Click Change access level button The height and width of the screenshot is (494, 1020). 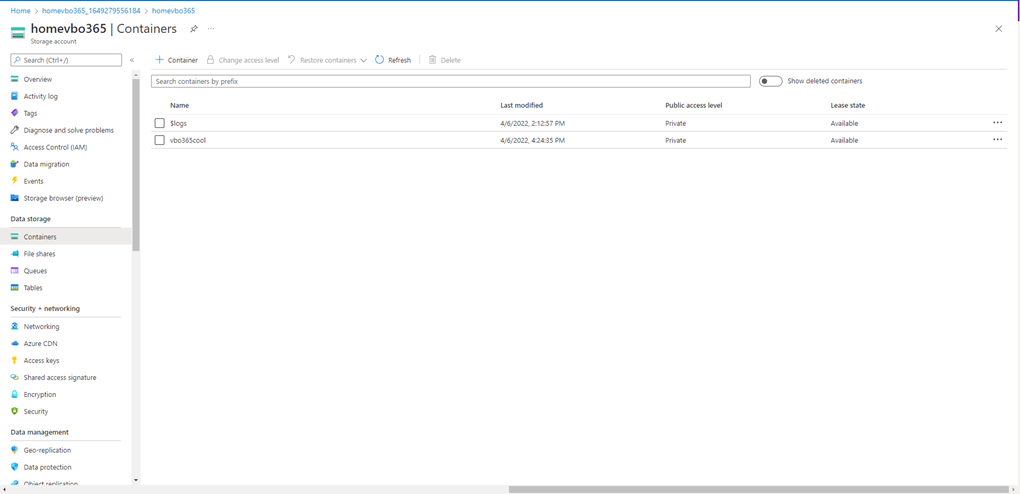[x=243, y=60]
